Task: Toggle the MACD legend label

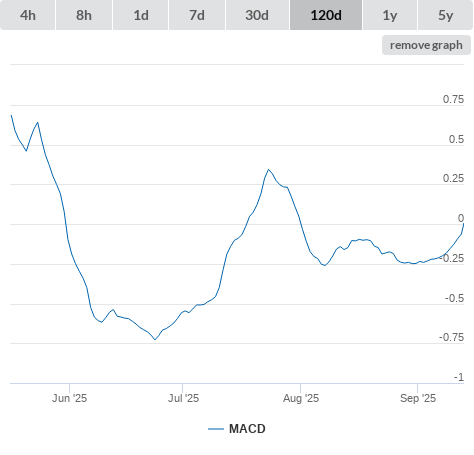Action: coord(247,429)
